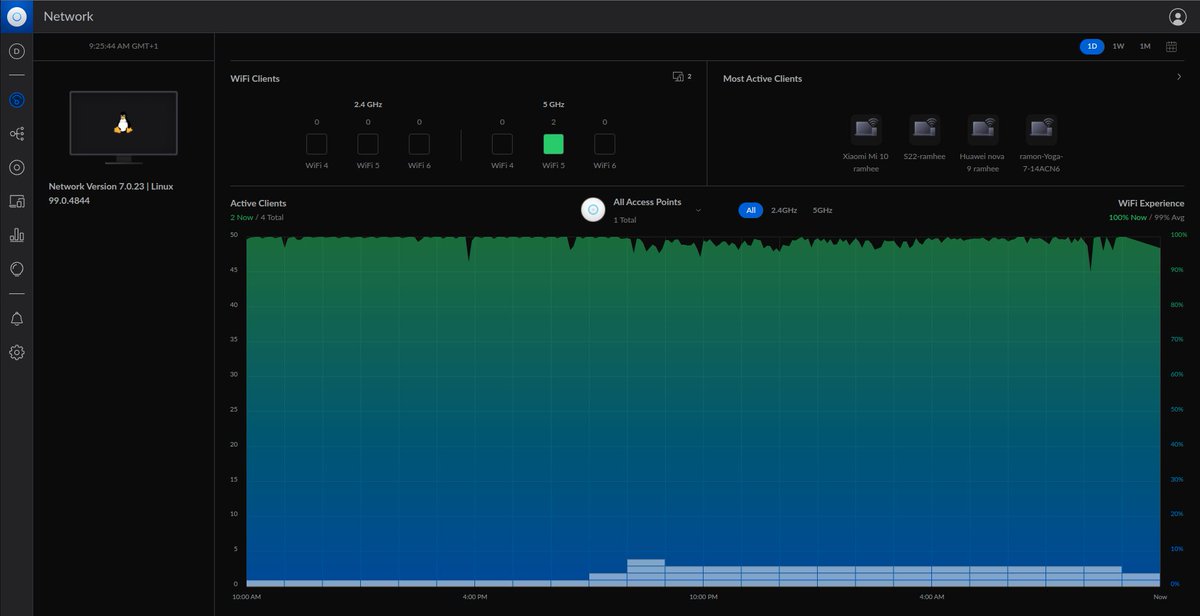This screenshot has height=616, width=1200.
Task: Click the '100% Now / 99% Avg' value
Action: click(x=1147, y=217)
